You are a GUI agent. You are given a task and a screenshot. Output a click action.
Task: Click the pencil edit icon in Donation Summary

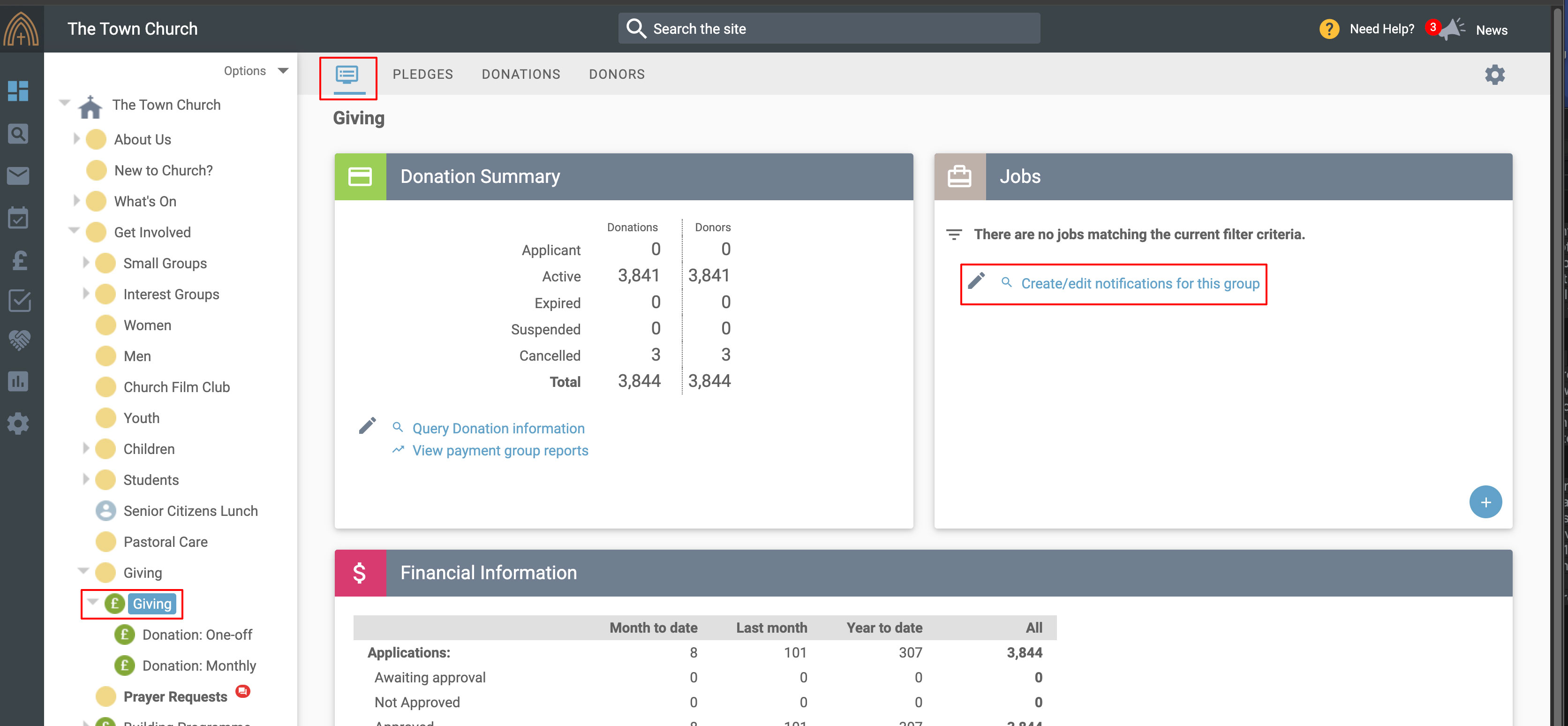[x=367, y=426]
